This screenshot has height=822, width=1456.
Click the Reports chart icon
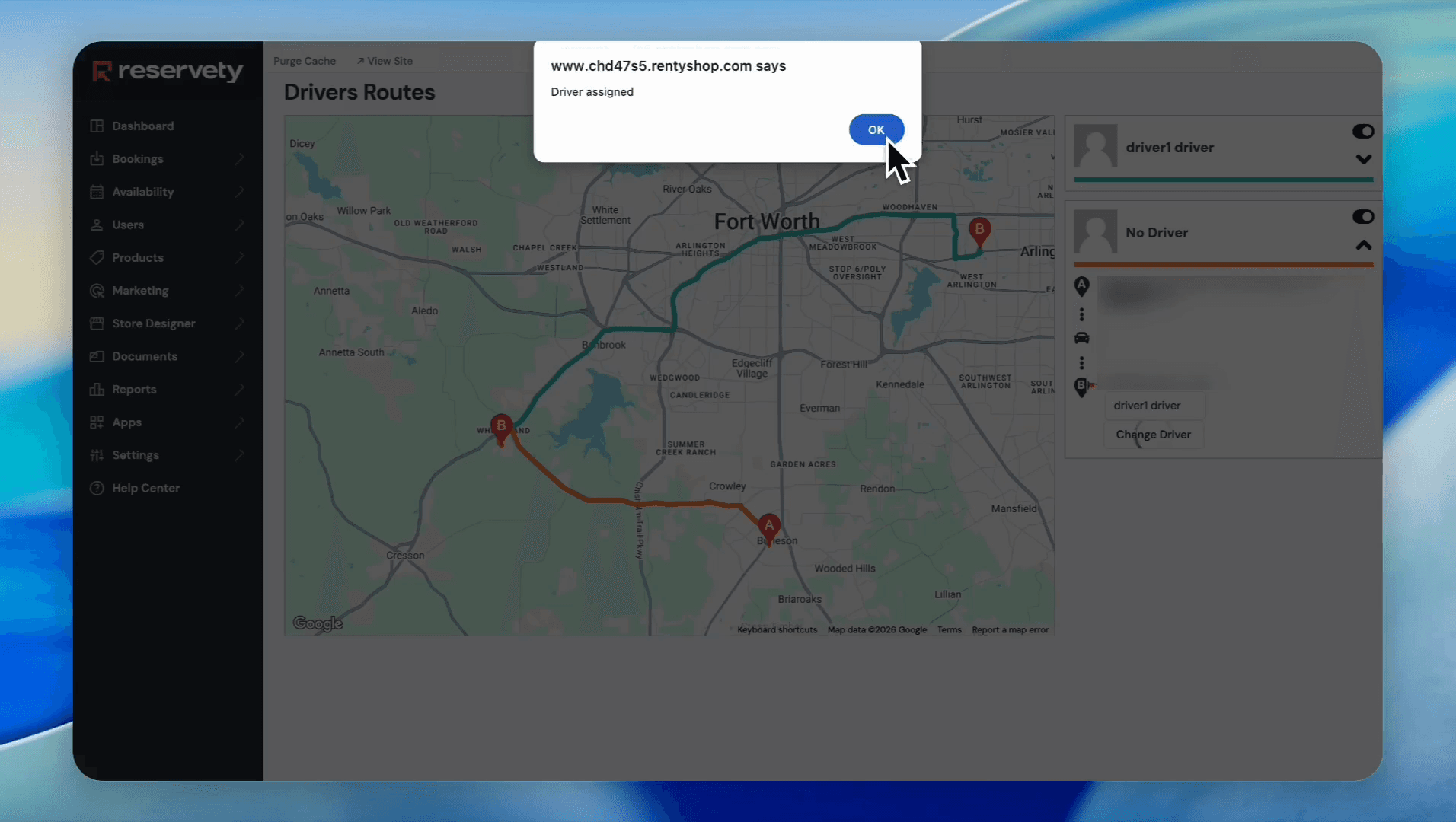click(97, 389)
